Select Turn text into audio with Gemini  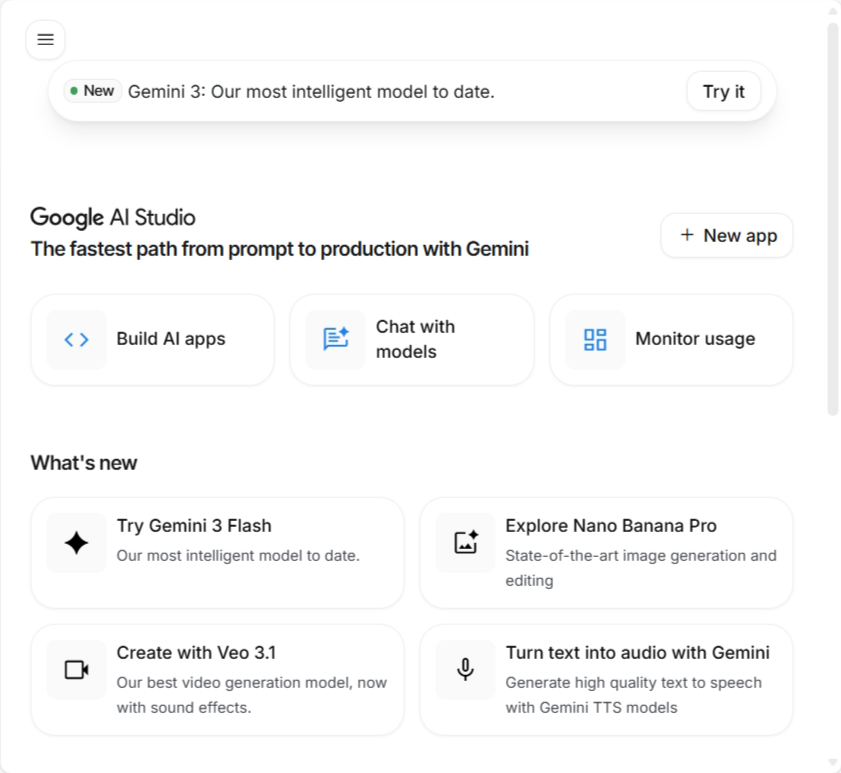tap(637, 653)
